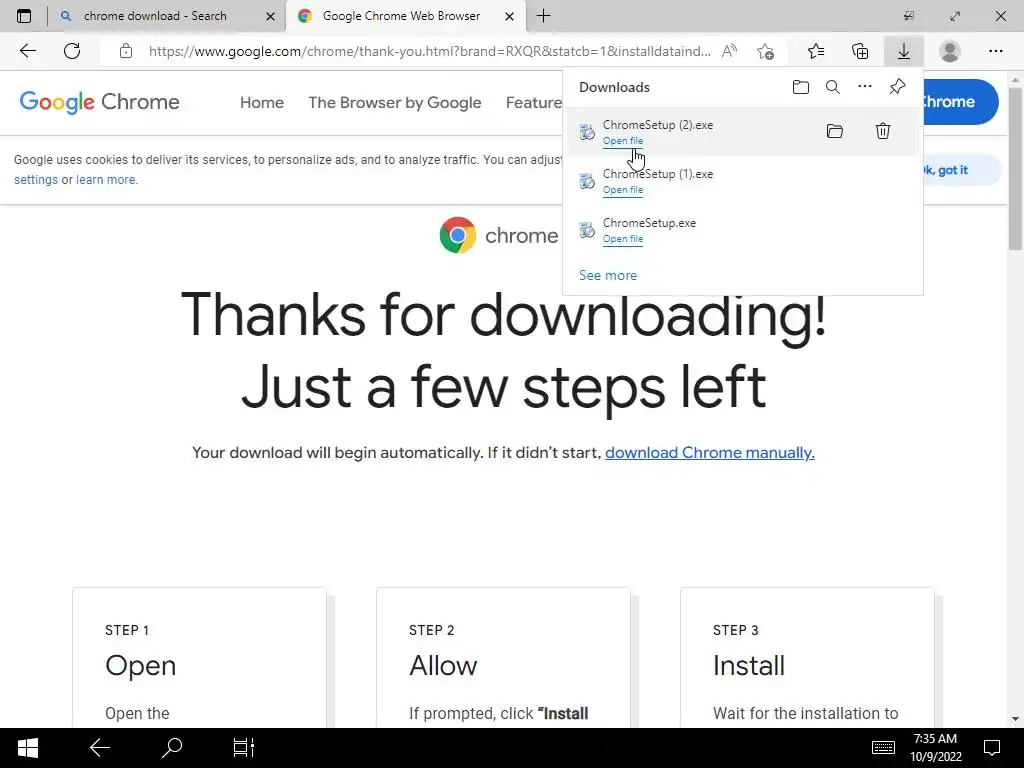Select ChromeSetup.exe file name
This screenshot has width=1024, height=768.
click(649, 223)
